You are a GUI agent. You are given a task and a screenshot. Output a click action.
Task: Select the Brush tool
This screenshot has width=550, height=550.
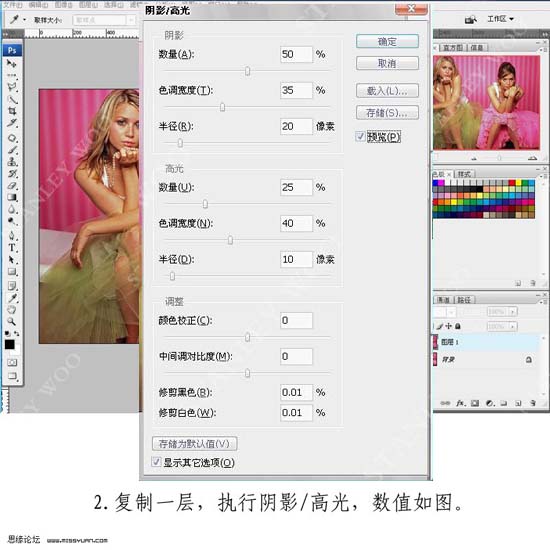12,150
